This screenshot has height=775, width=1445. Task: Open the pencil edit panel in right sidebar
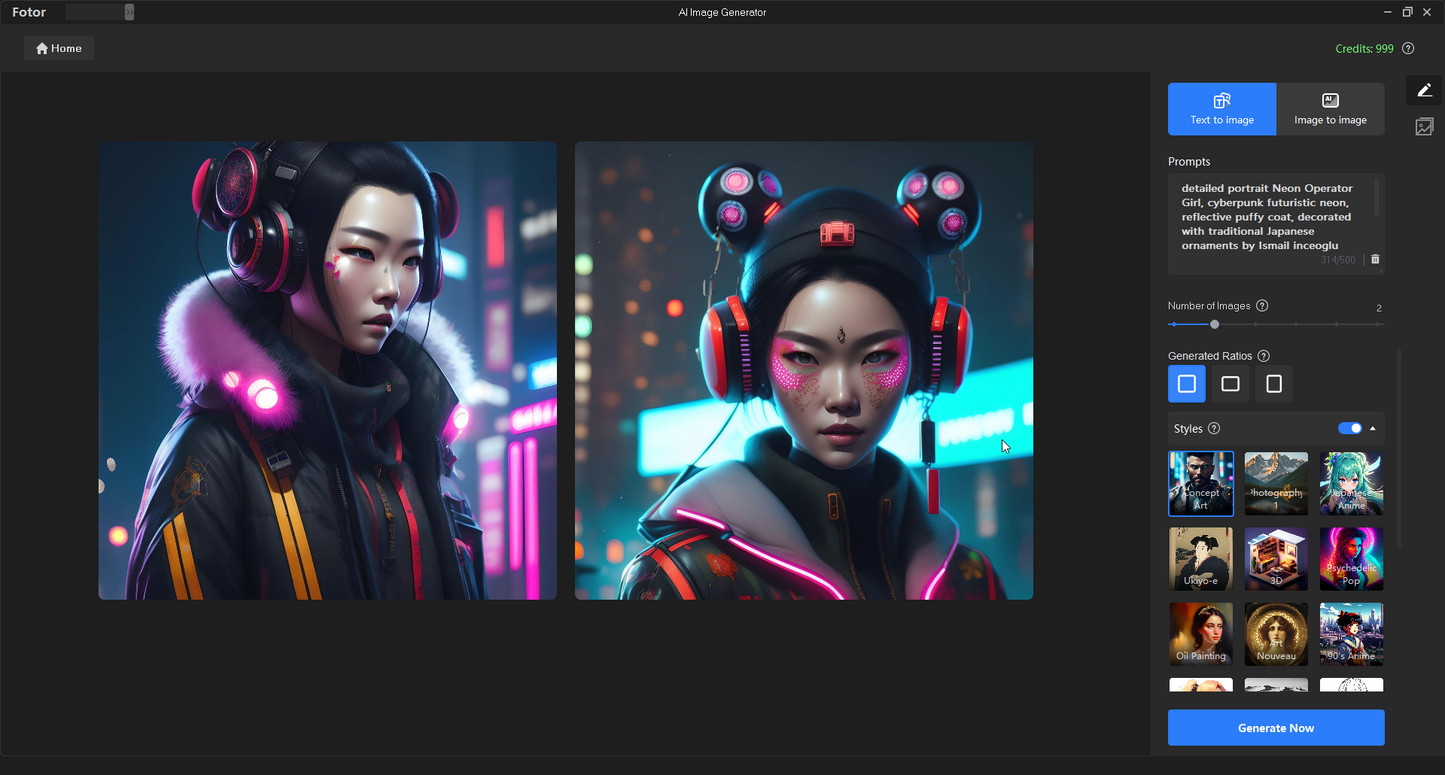coord(1424,90)
